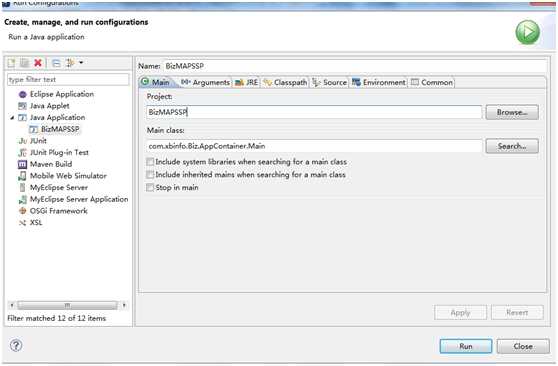Image resolution: width=558 pixels, height=366 pixels.
Task: Open the Classpath tab
Action: [285, 82]
